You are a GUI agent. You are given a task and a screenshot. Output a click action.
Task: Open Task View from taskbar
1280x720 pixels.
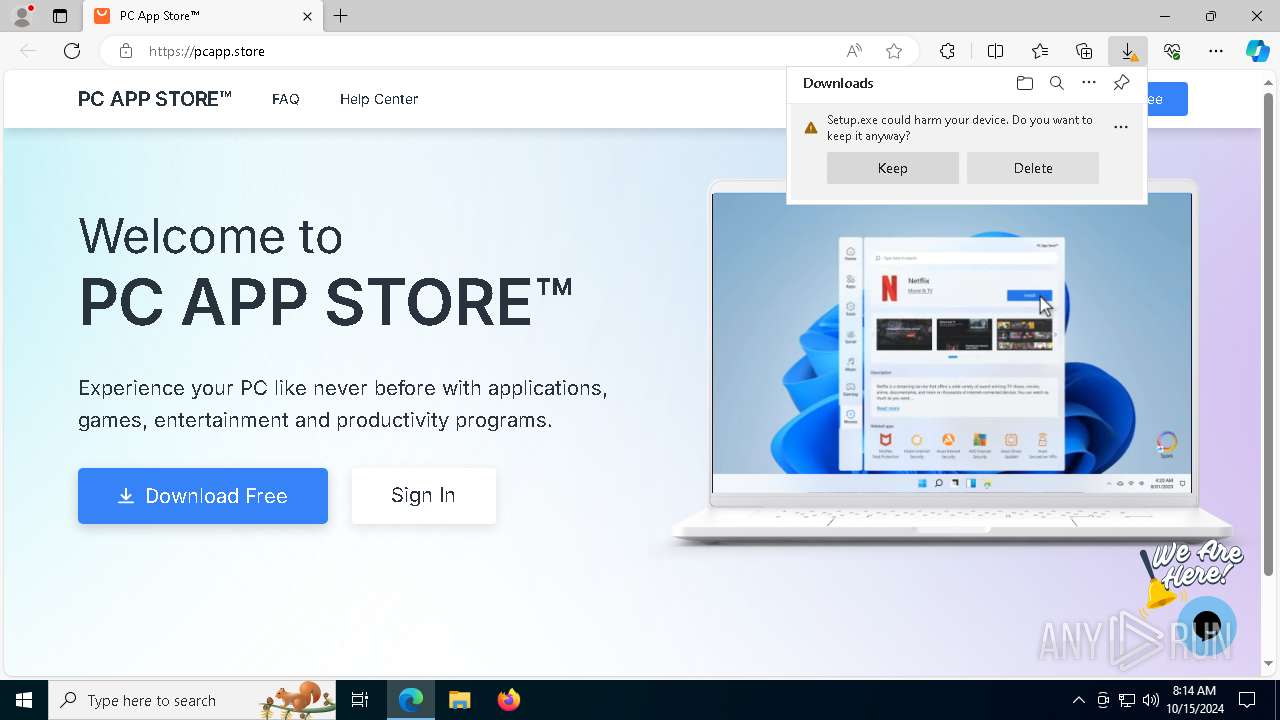[360, 700]
